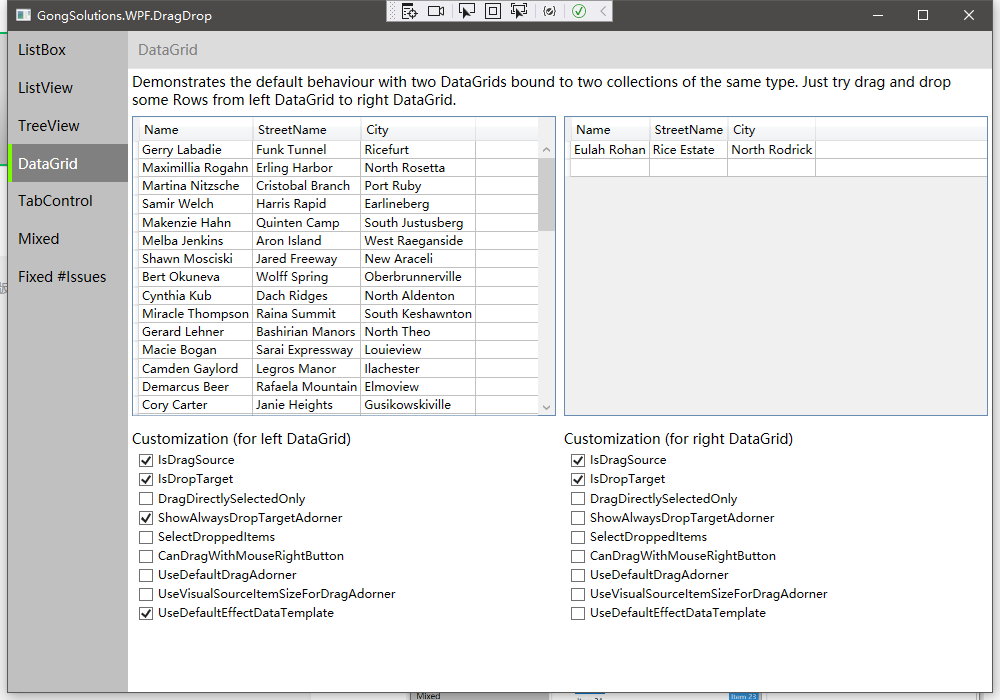Open the Live Visual Tree debug tool
Screen dimensions: 1000x700
click(x=409, y=11)
